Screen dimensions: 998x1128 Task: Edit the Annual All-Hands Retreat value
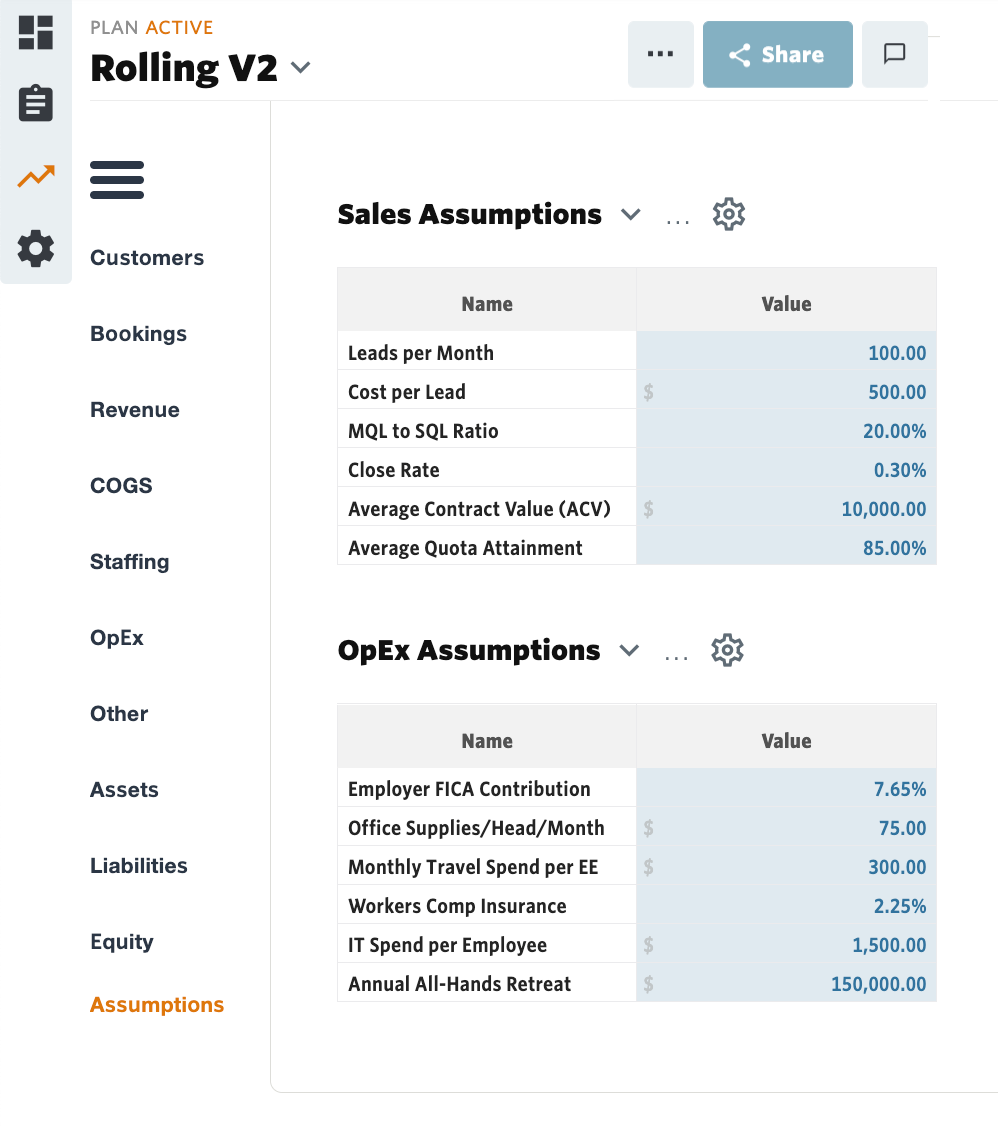point(786,984)
